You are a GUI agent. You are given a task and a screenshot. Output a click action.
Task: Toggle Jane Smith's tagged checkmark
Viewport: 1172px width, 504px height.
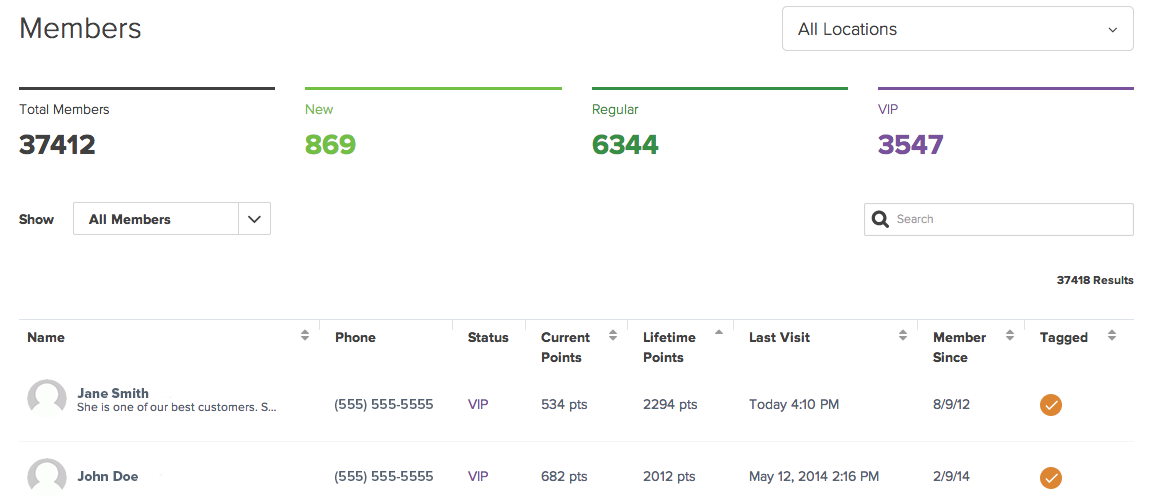(1051, 405)
